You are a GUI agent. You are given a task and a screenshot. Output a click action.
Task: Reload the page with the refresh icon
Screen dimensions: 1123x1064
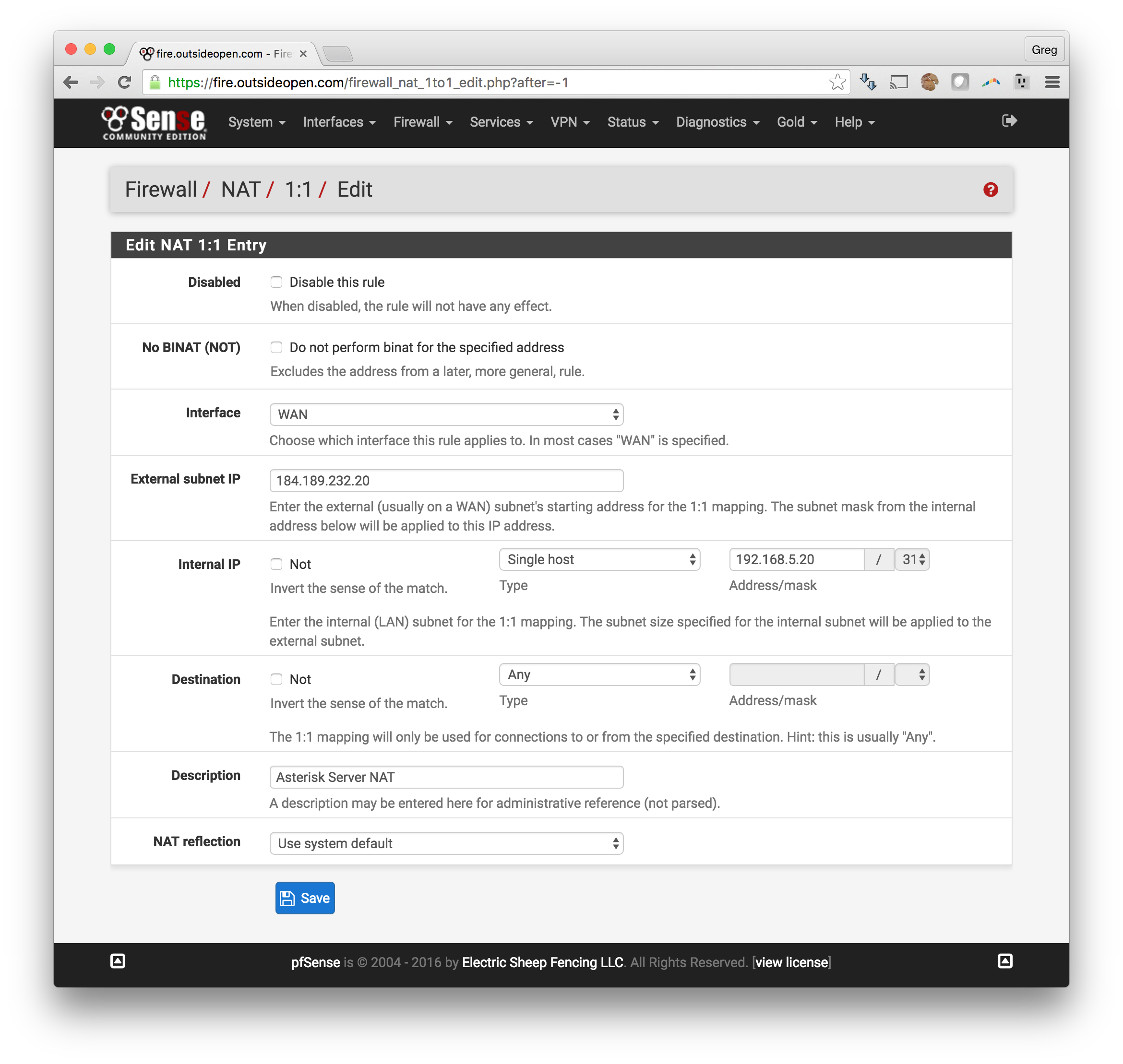tap(124, 82)
